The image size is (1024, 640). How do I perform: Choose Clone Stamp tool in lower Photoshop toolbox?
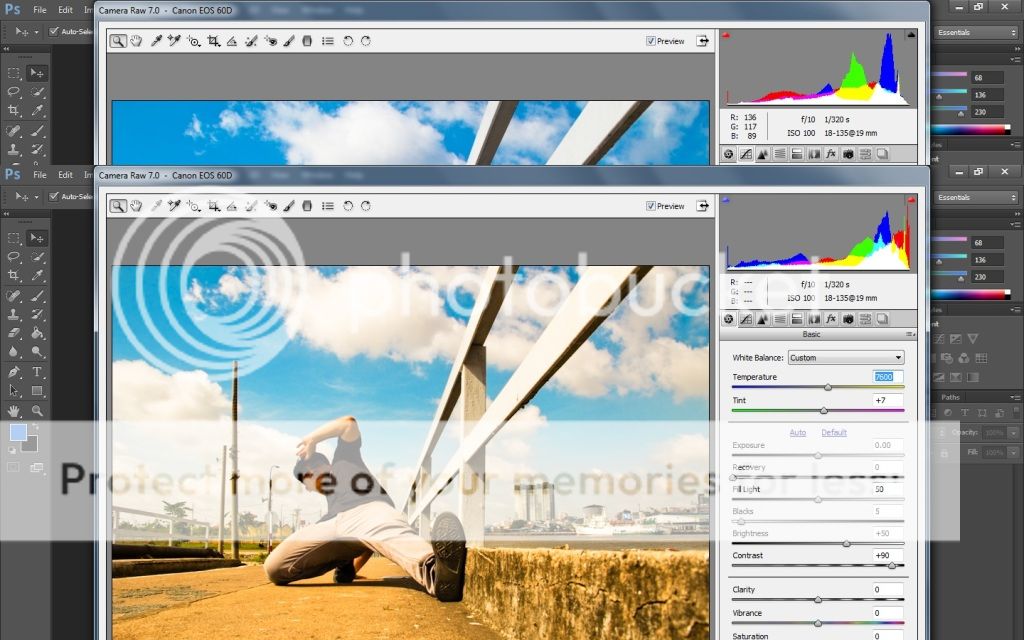point(14,314)
